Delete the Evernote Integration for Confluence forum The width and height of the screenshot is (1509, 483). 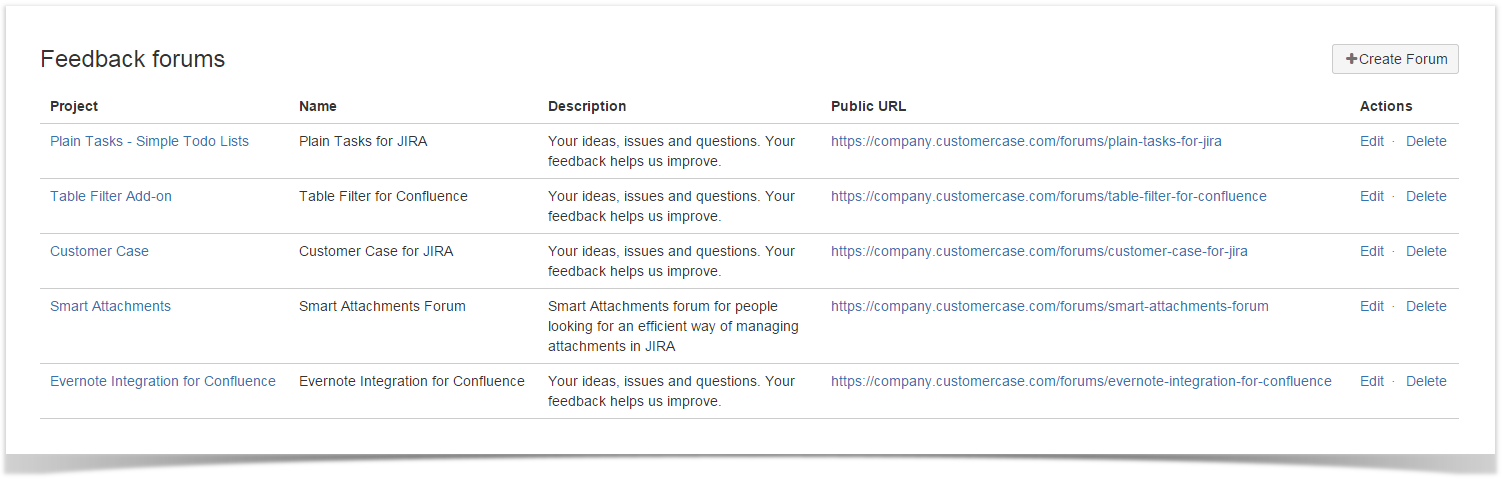click(x=1426, y=381)
